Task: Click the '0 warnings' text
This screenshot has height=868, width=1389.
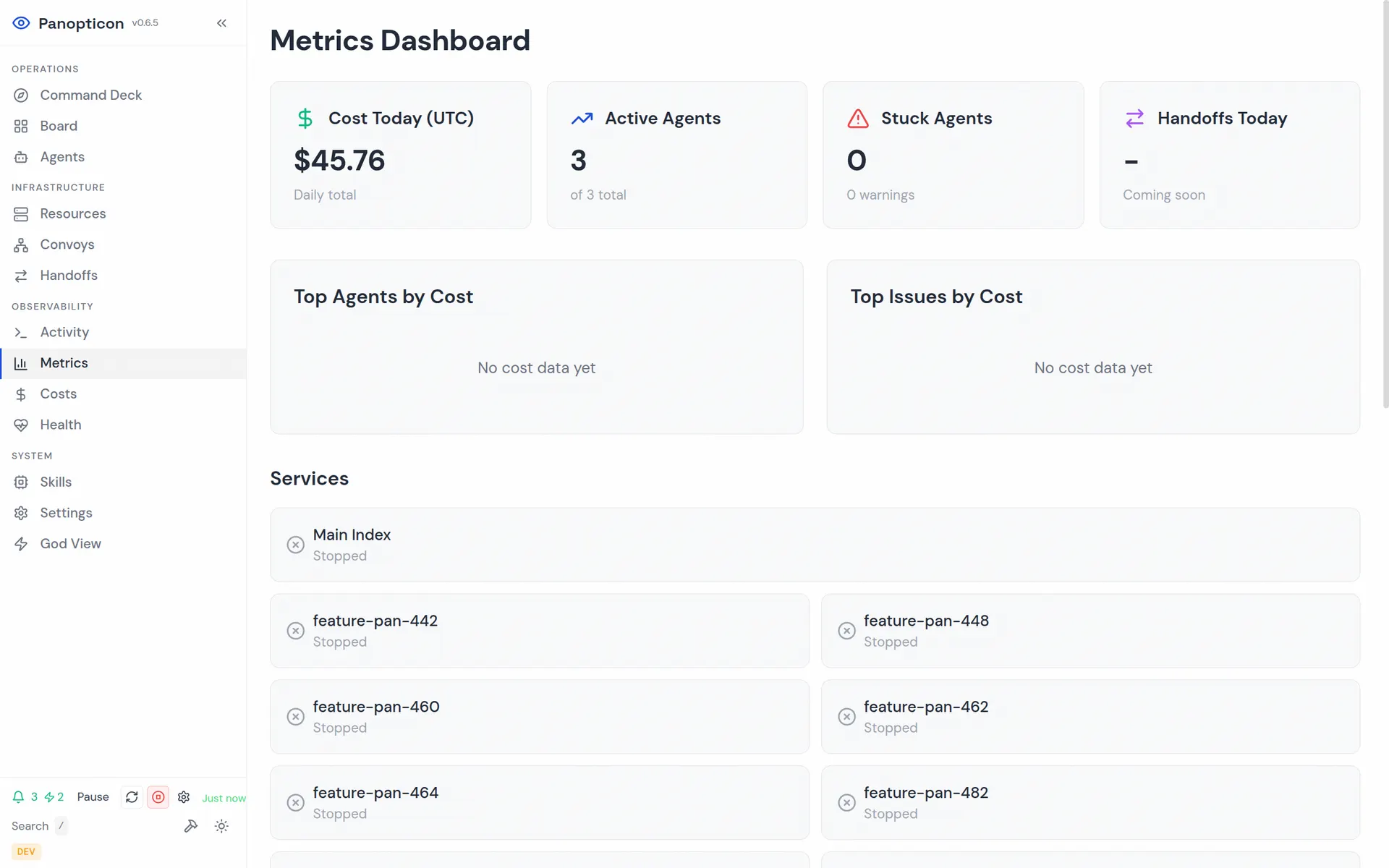Action: tap(880, 195)
